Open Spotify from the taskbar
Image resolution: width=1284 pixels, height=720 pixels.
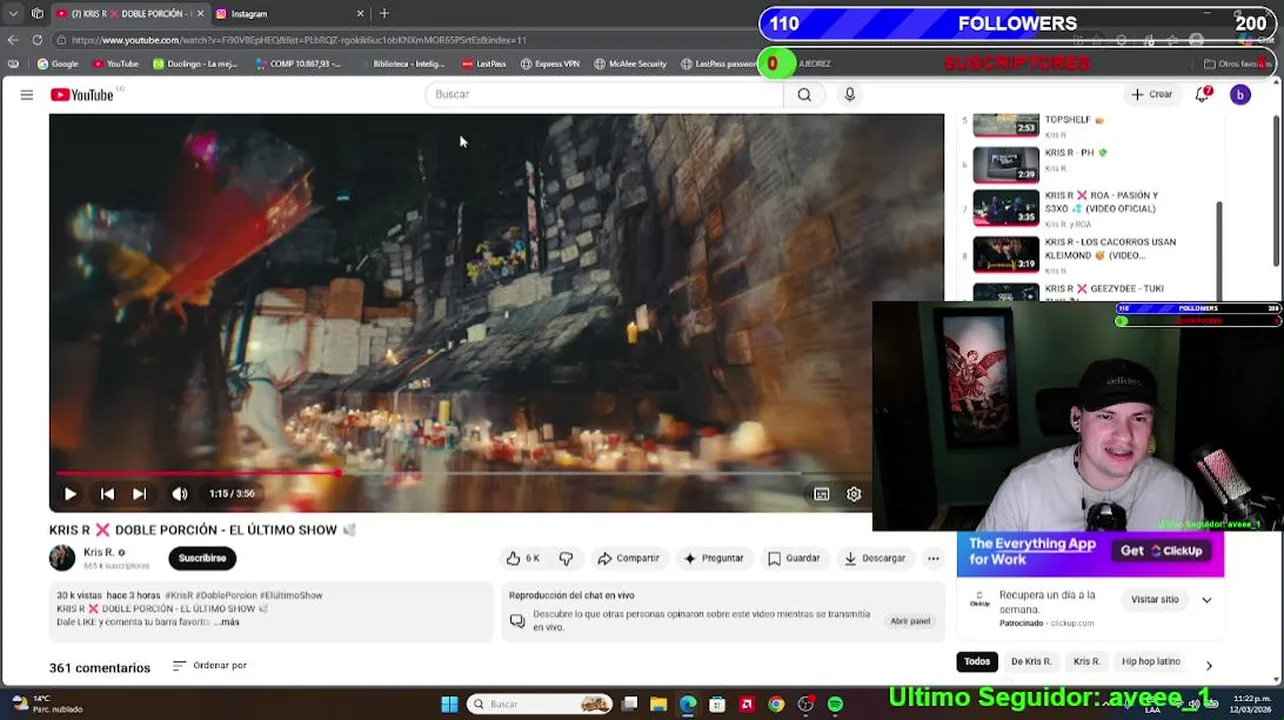835,704
